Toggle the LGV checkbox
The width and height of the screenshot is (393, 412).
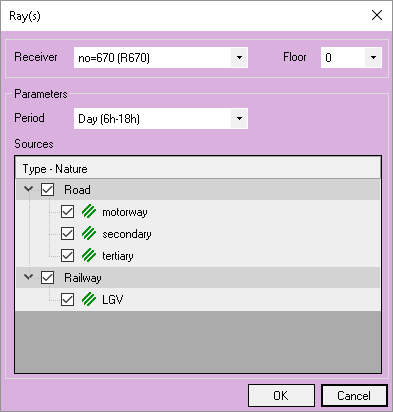coord(67,299)
